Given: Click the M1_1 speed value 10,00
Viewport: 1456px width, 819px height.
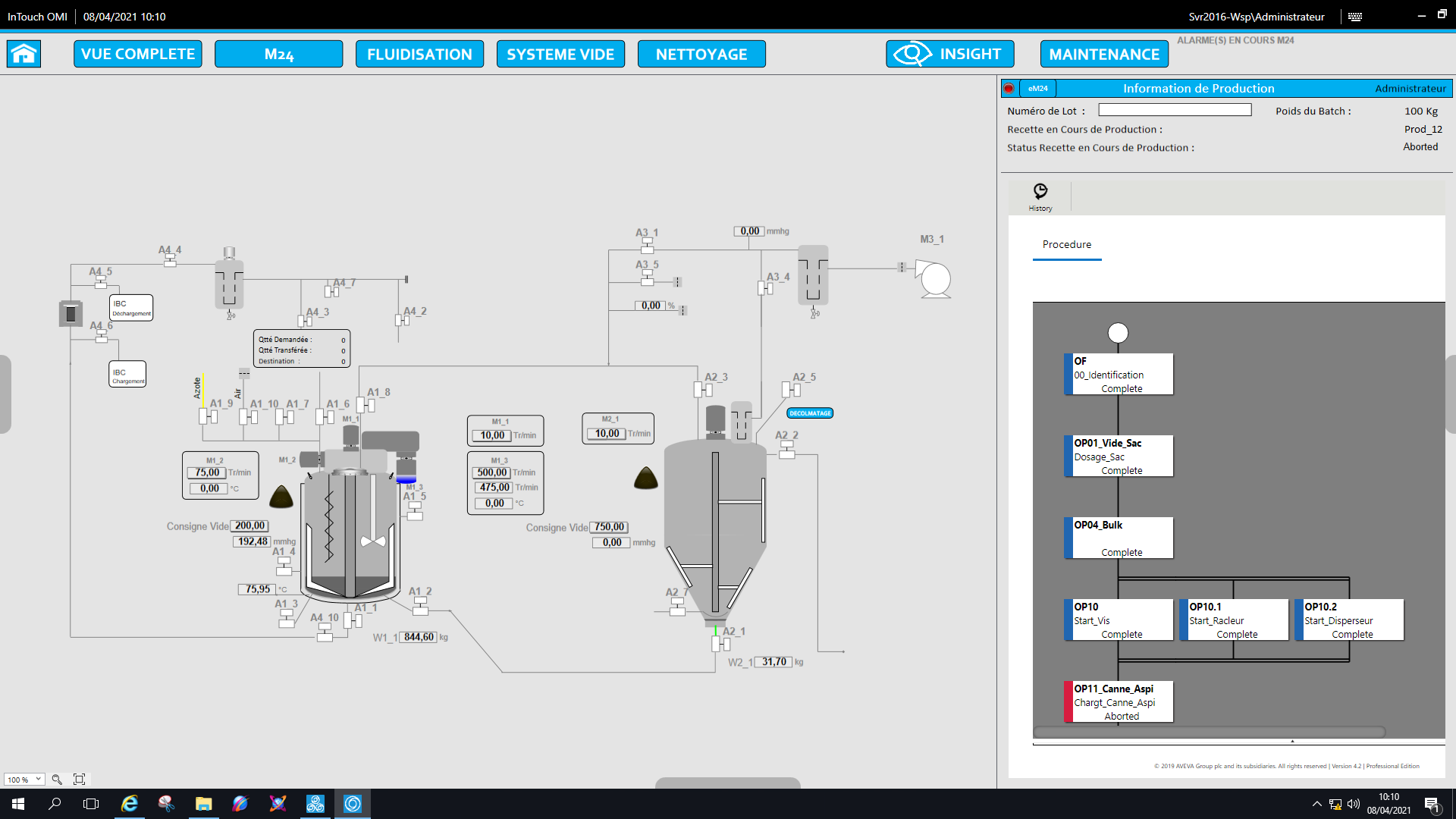Looking at the screenshot, I should click(492, 435).
